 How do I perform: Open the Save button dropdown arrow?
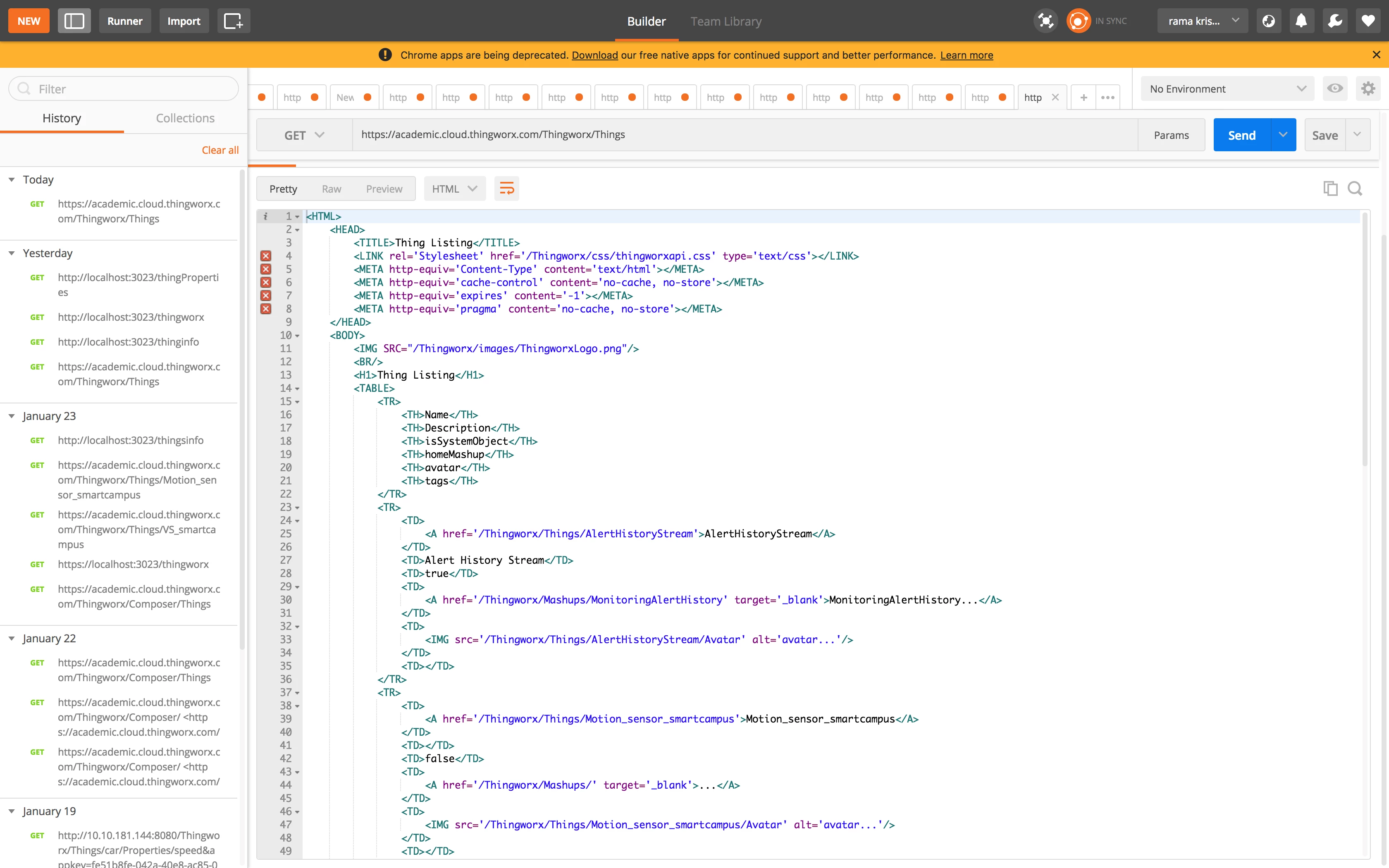pos(1358,135)
